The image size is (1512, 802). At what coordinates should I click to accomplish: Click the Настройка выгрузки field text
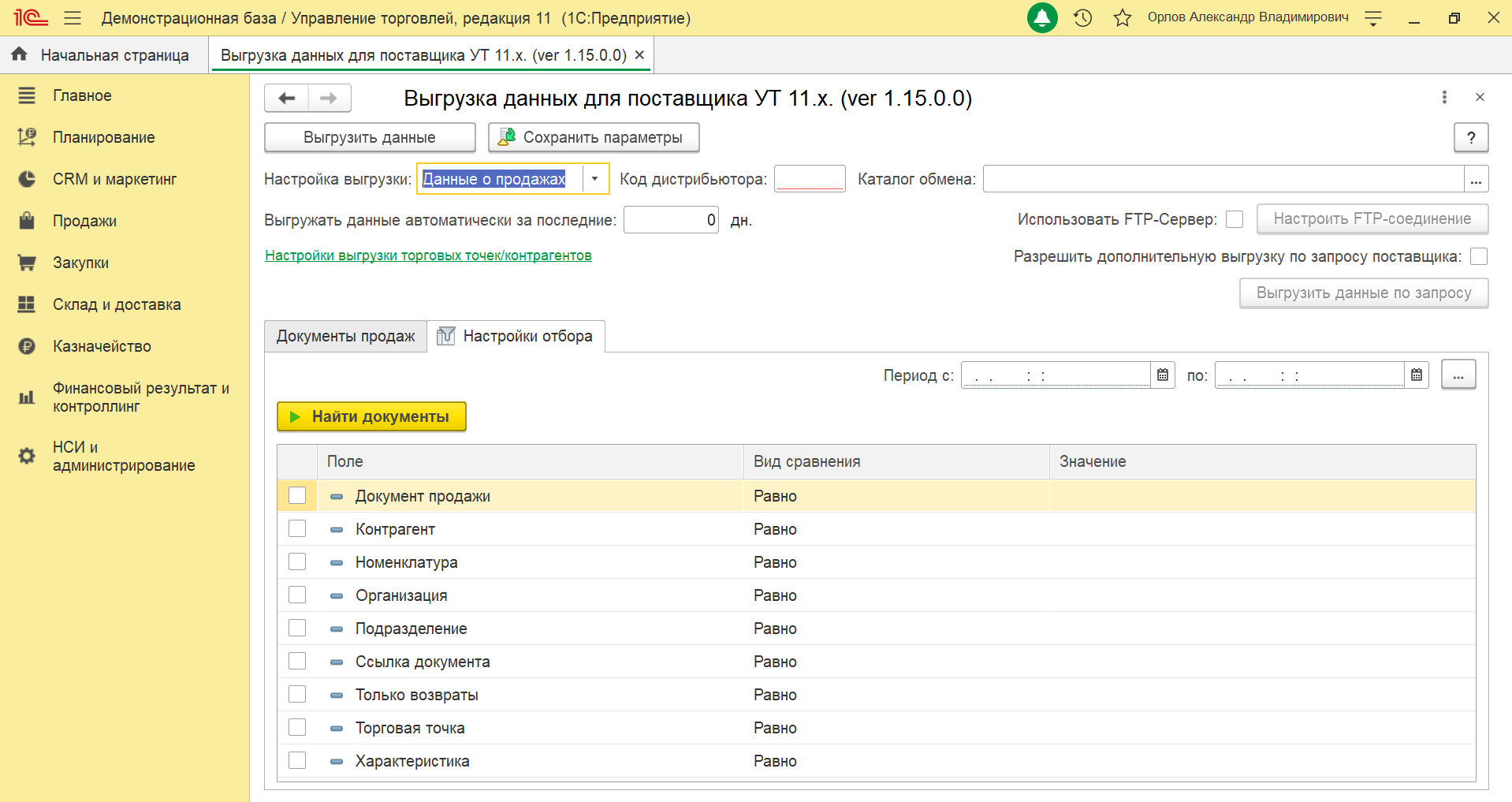point(494,179)
